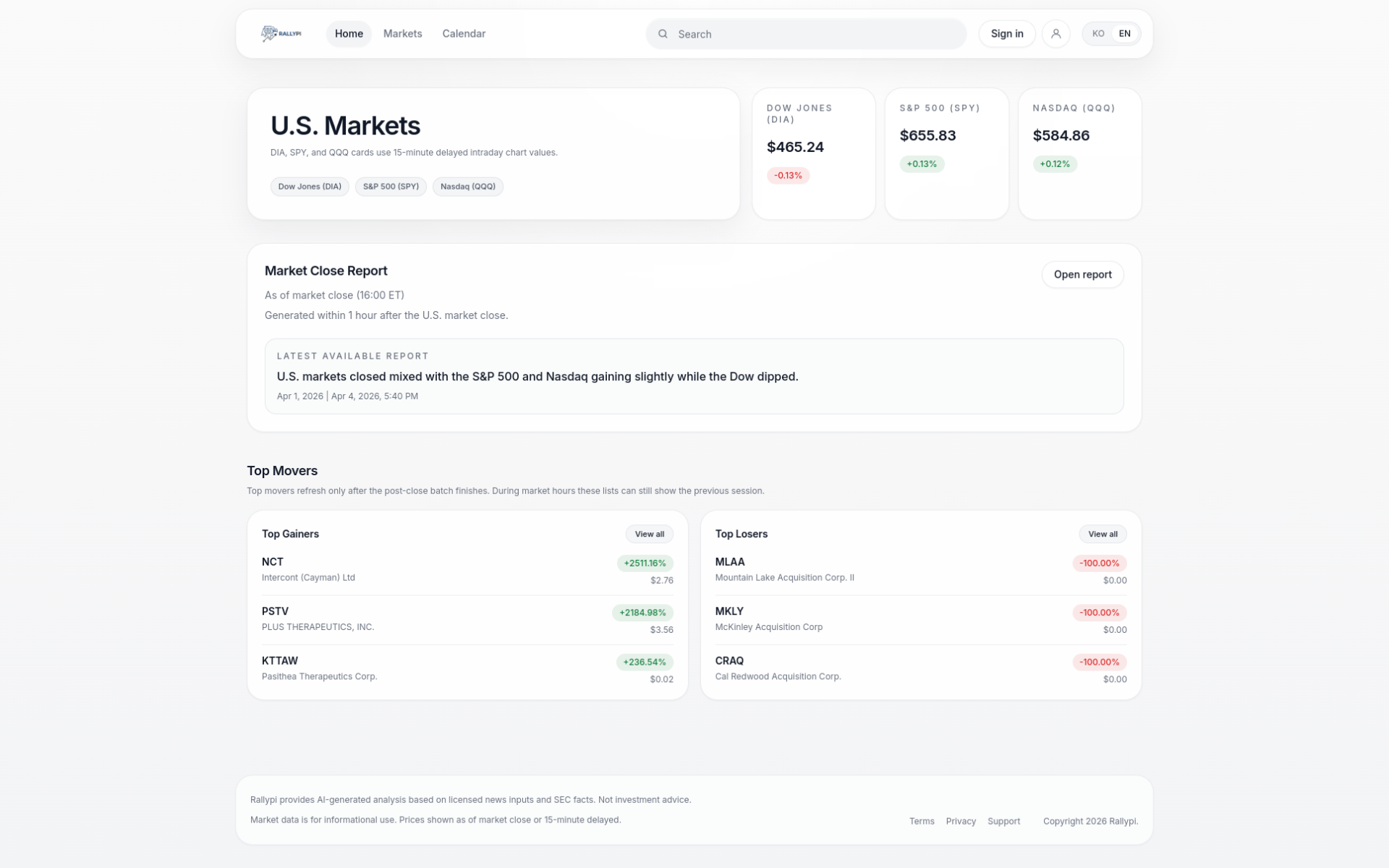
Task: Open the Privacy footer link
Action: tap(960, 821)
